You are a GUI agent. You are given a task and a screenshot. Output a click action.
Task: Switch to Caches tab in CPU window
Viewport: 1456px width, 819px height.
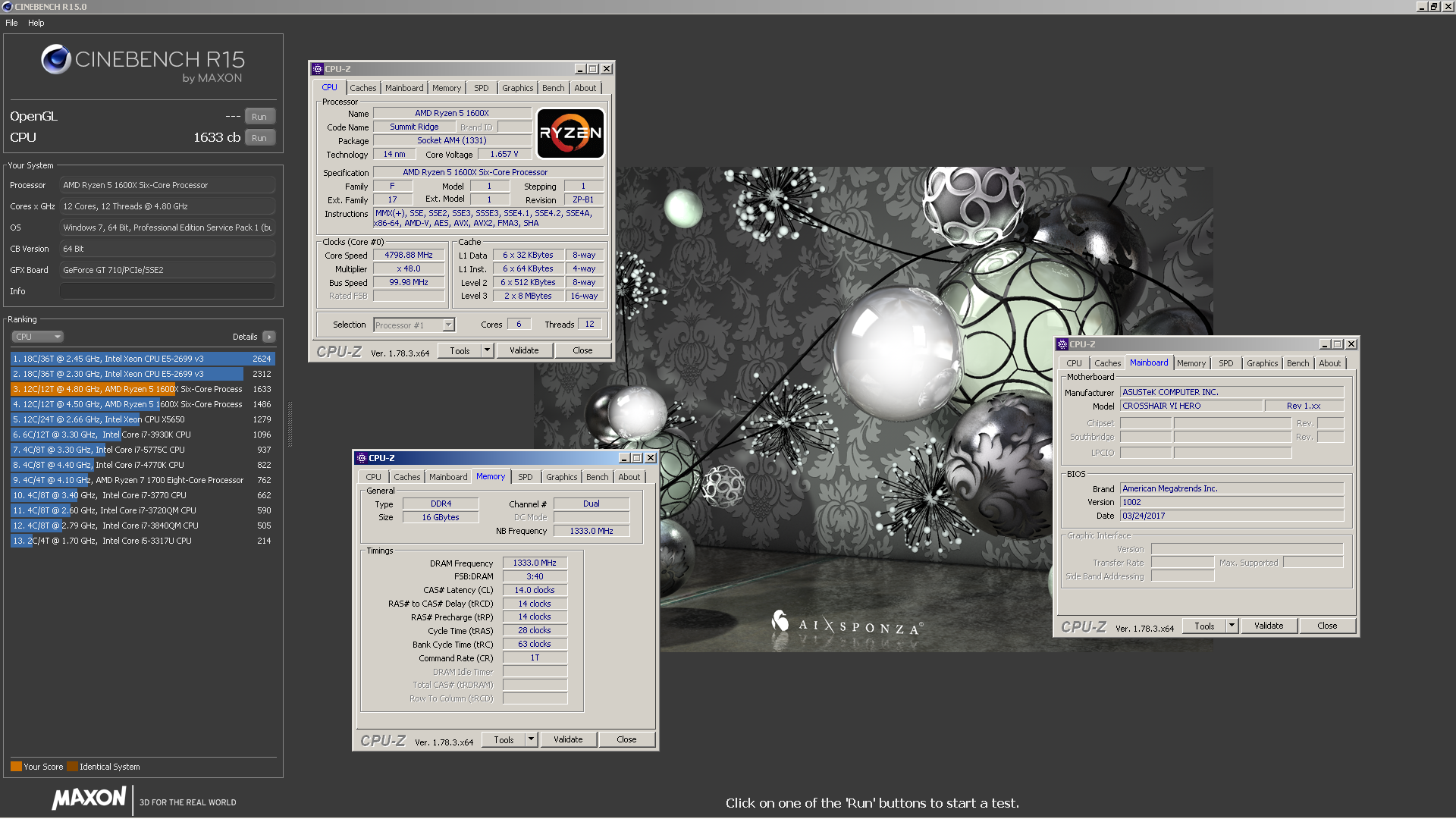pos(362,88)
